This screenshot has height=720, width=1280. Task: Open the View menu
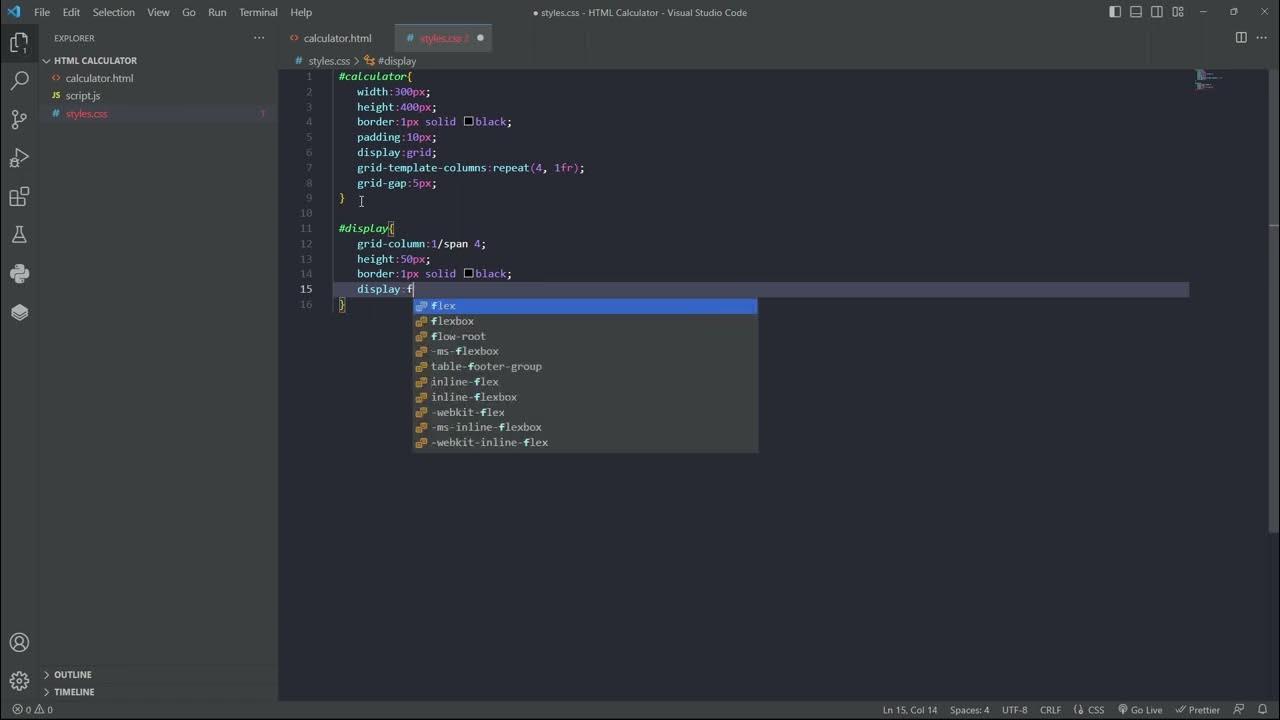(x=158, y=12)
